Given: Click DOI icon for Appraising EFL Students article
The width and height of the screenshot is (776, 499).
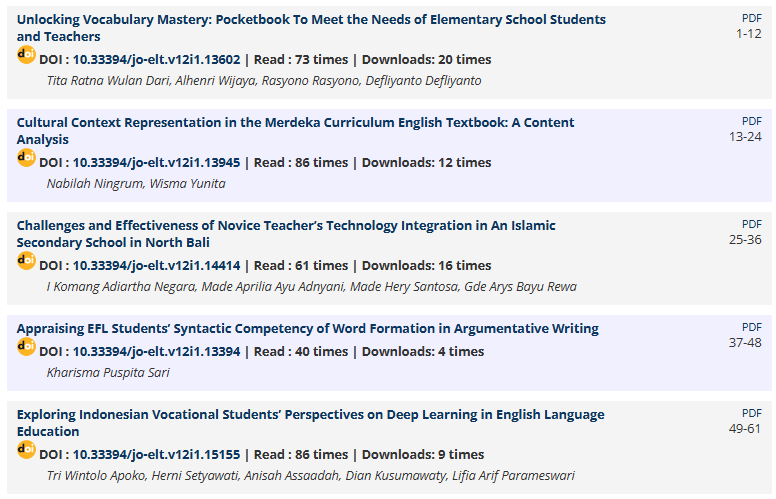Looking at the screenshot, I should (26, 347).
